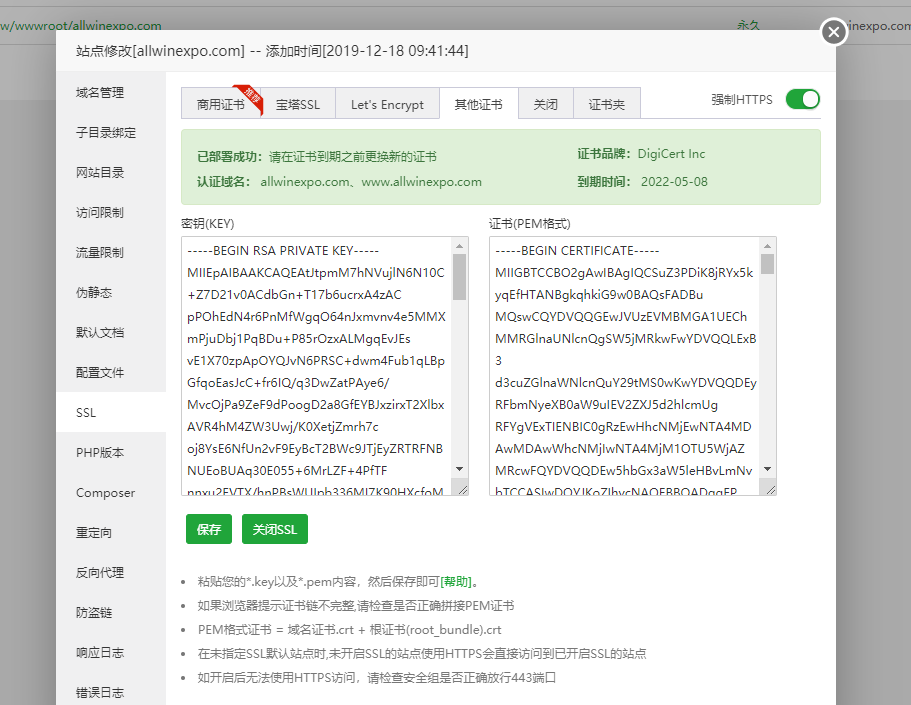911x705 pixels.
Task: Toggle the 强制HTTPS switch
Action: coord(802,99)
